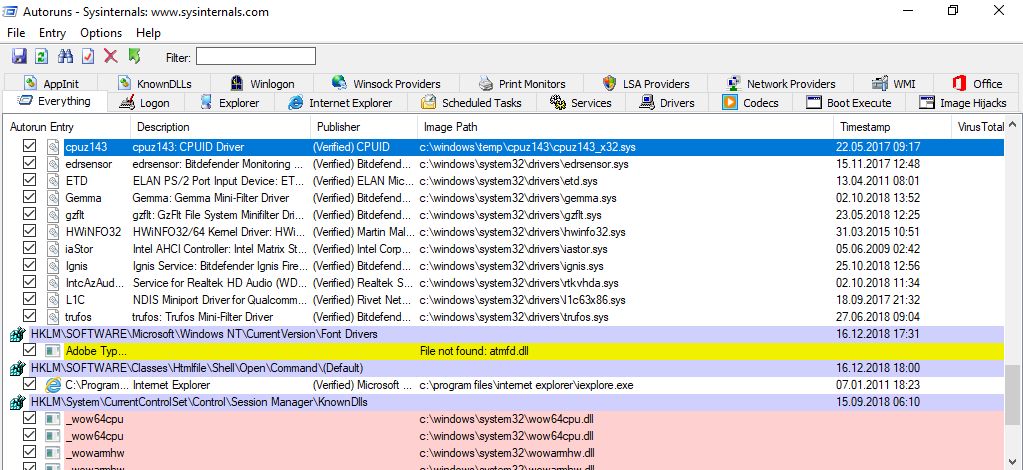1023x470 pixels.
Task: Click the scrollbar down arrow
Action: click(x=1013, y=462)
